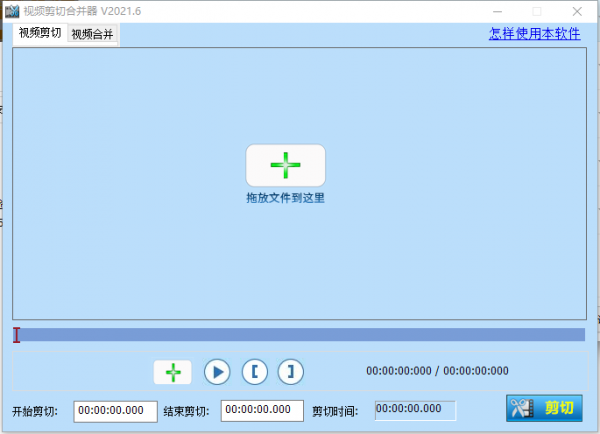Screen dimensions: 600x434
Task: Close the video cutter window
Action: coord(579,10)
